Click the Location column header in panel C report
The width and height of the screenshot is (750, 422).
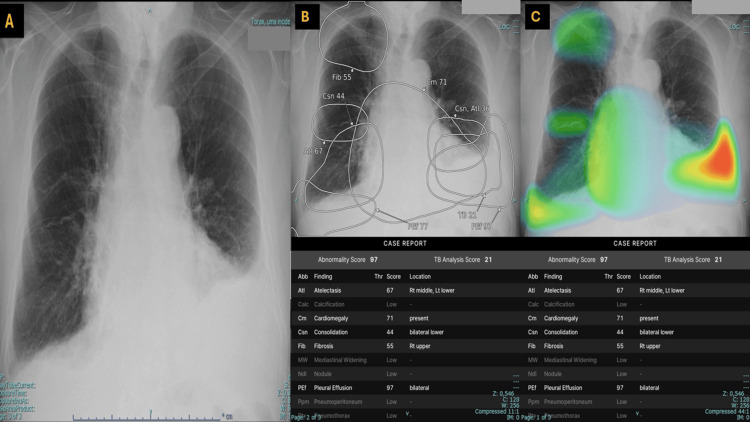pyautogui.click(x=650, y=277)
